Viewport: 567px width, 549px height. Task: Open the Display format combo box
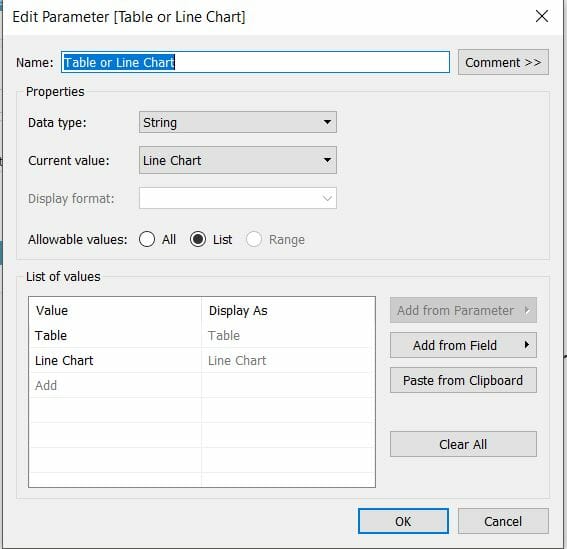pyautogui.click(x=238, y=198)
